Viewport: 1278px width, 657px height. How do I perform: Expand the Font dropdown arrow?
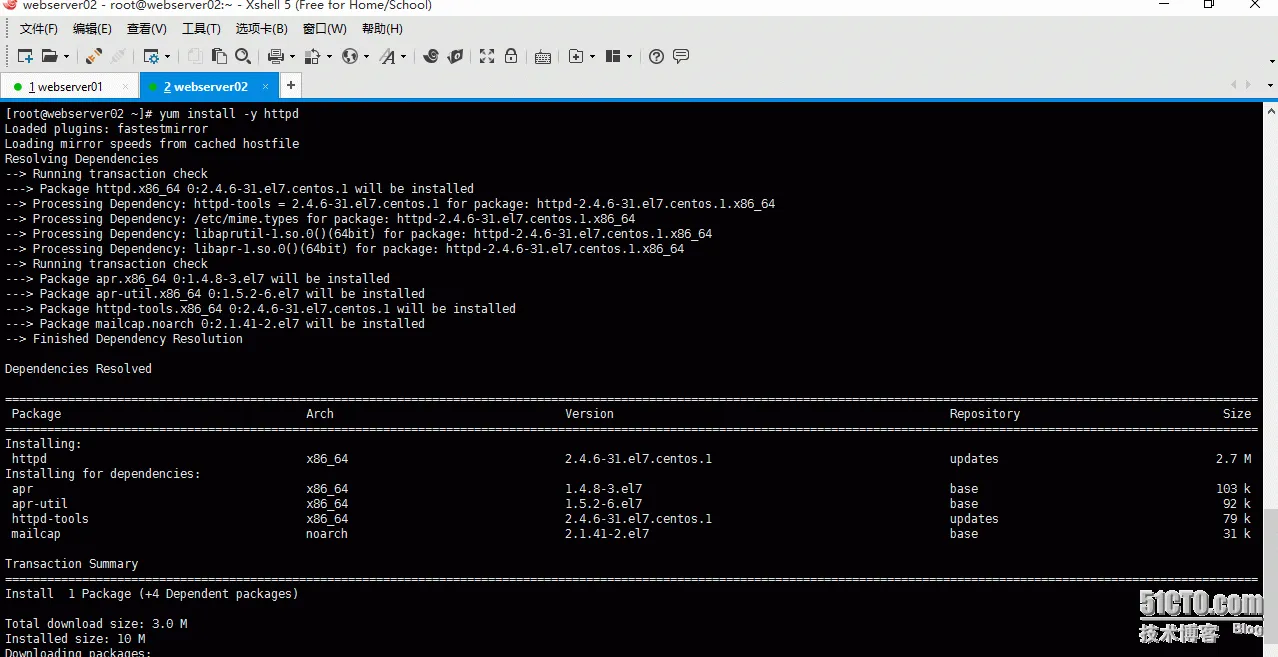coord(404,57)
